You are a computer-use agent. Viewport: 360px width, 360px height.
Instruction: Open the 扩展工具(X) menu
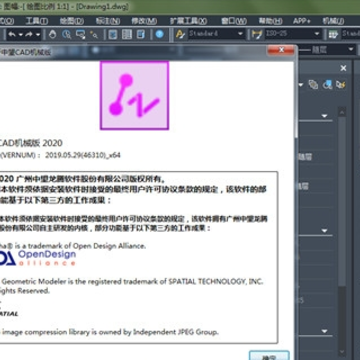(x=188, y=21)
